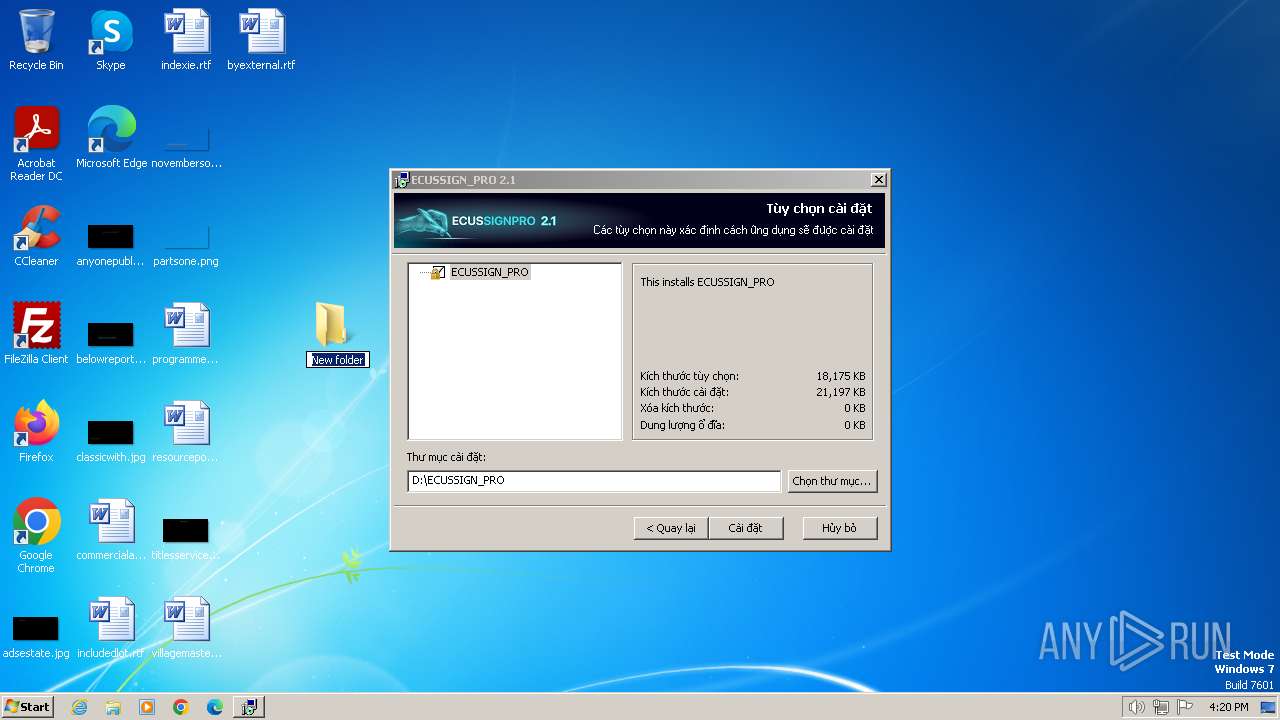
Task: Click the Chọn thư mục browse button
Action: pyautogui.click(x=832, y=481)
